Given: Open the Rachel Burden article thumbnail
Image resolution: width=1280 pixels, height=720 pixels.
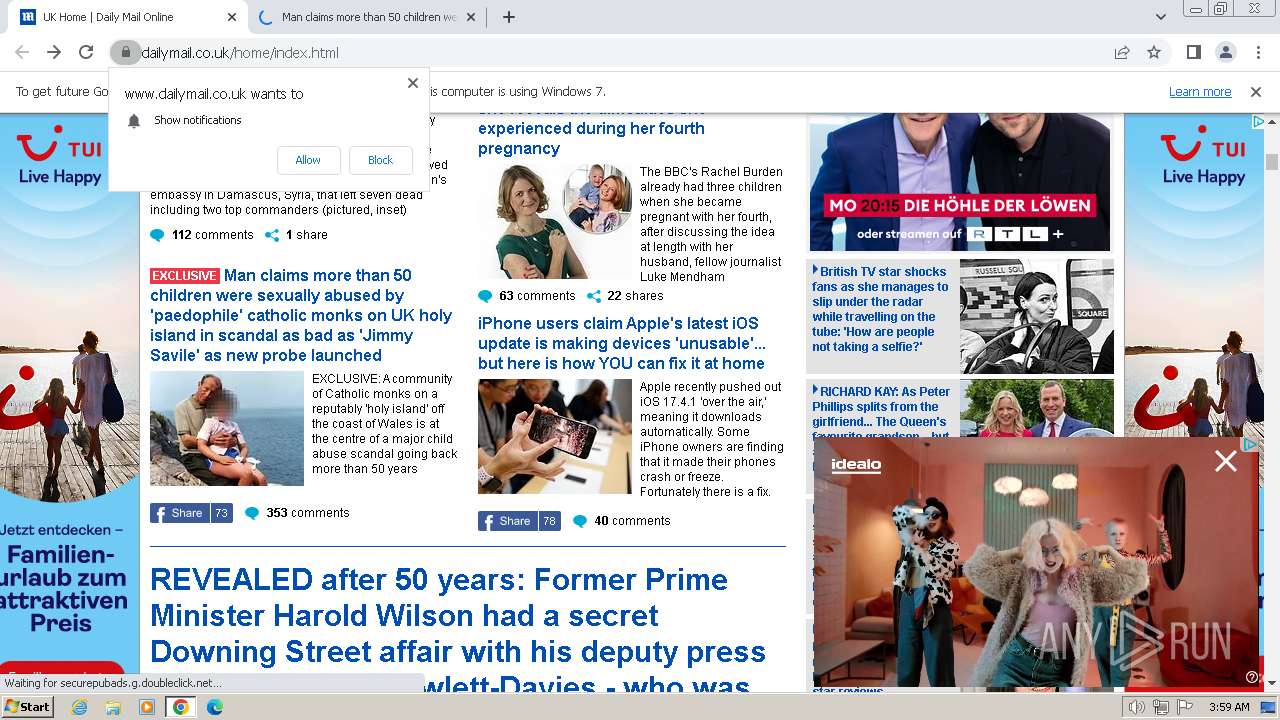Looking at the screenshot, I should (x=555, y=221).
